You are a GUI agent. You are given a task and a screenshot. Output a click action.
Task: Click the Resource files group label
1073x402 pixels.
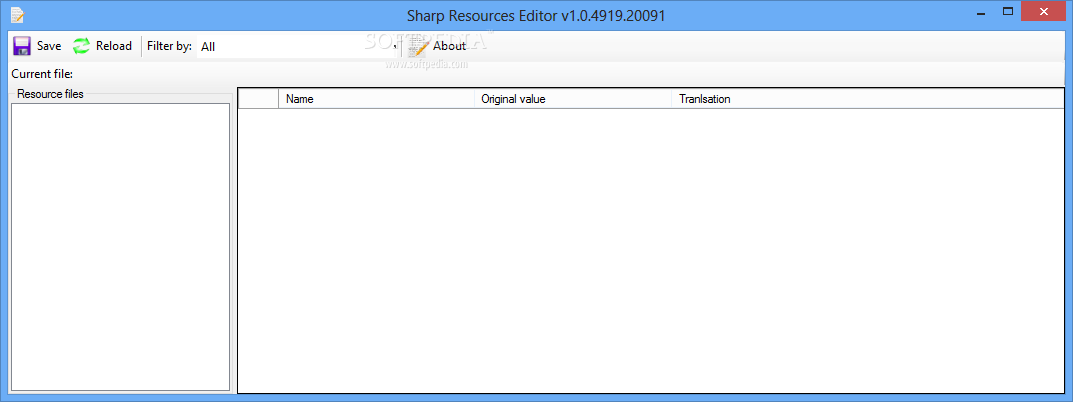(50, 94)
